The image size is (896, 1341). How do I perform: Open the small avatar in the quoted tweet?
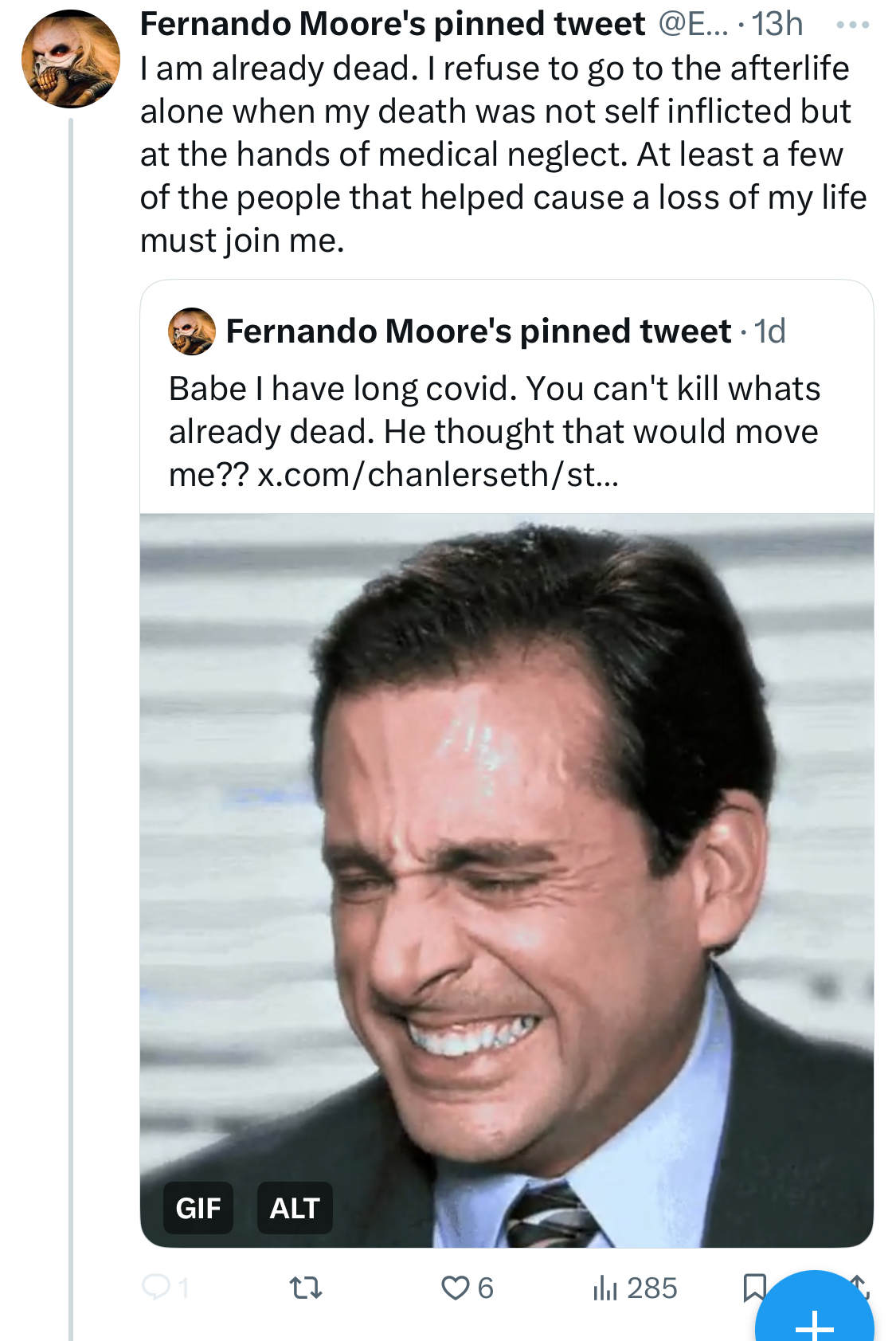tap(192, 331)
